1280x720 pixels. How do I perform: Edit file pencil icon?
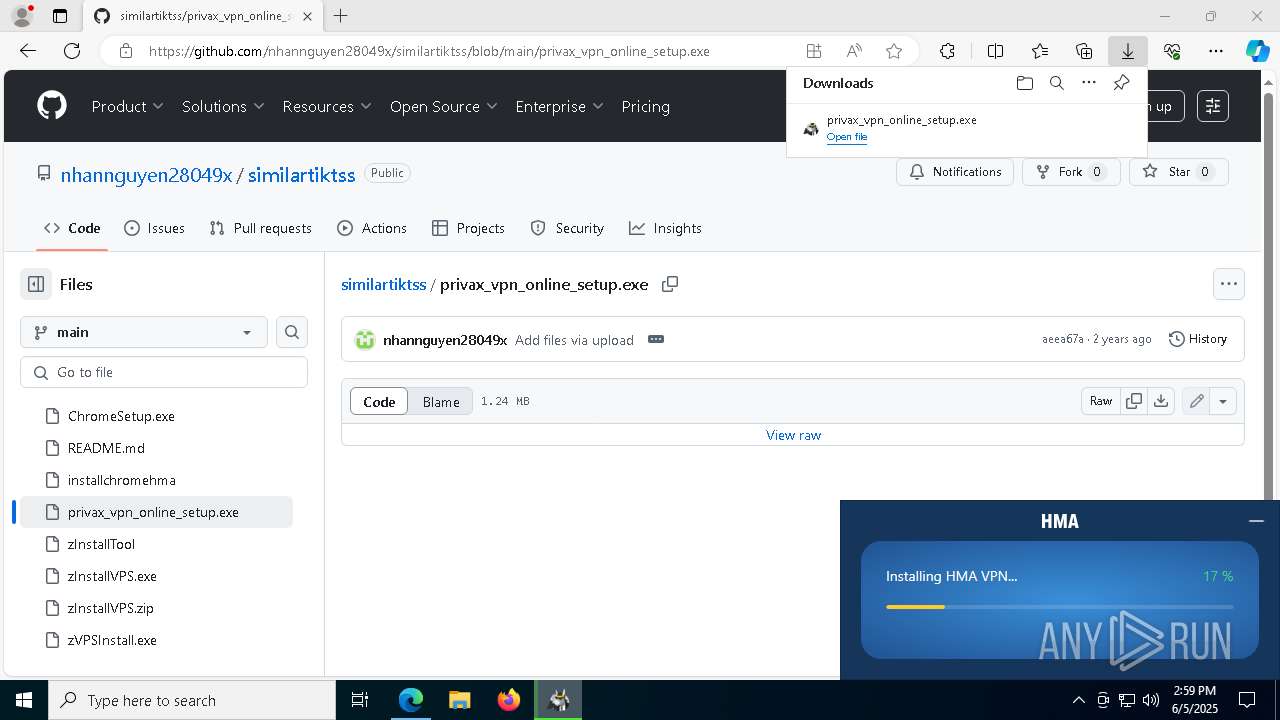[1196, 401]
